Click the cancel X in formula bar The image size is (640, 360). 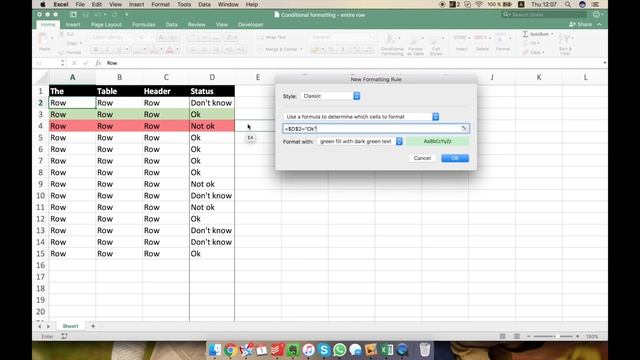click(74, 63)
